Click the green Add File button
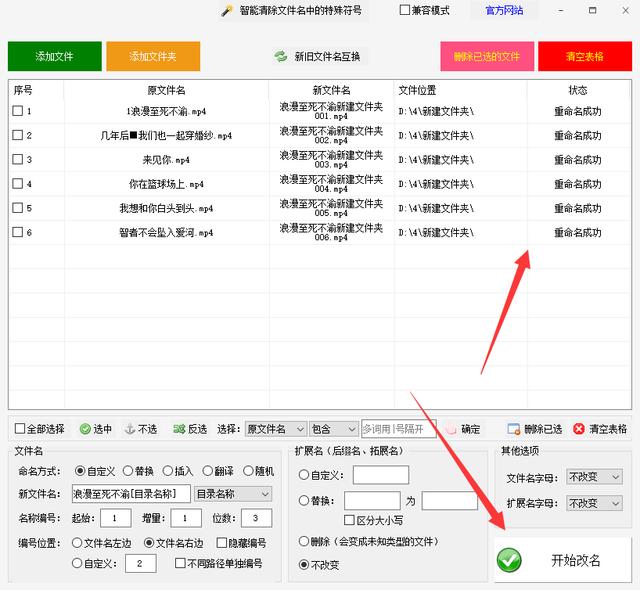 pos(55,56)
